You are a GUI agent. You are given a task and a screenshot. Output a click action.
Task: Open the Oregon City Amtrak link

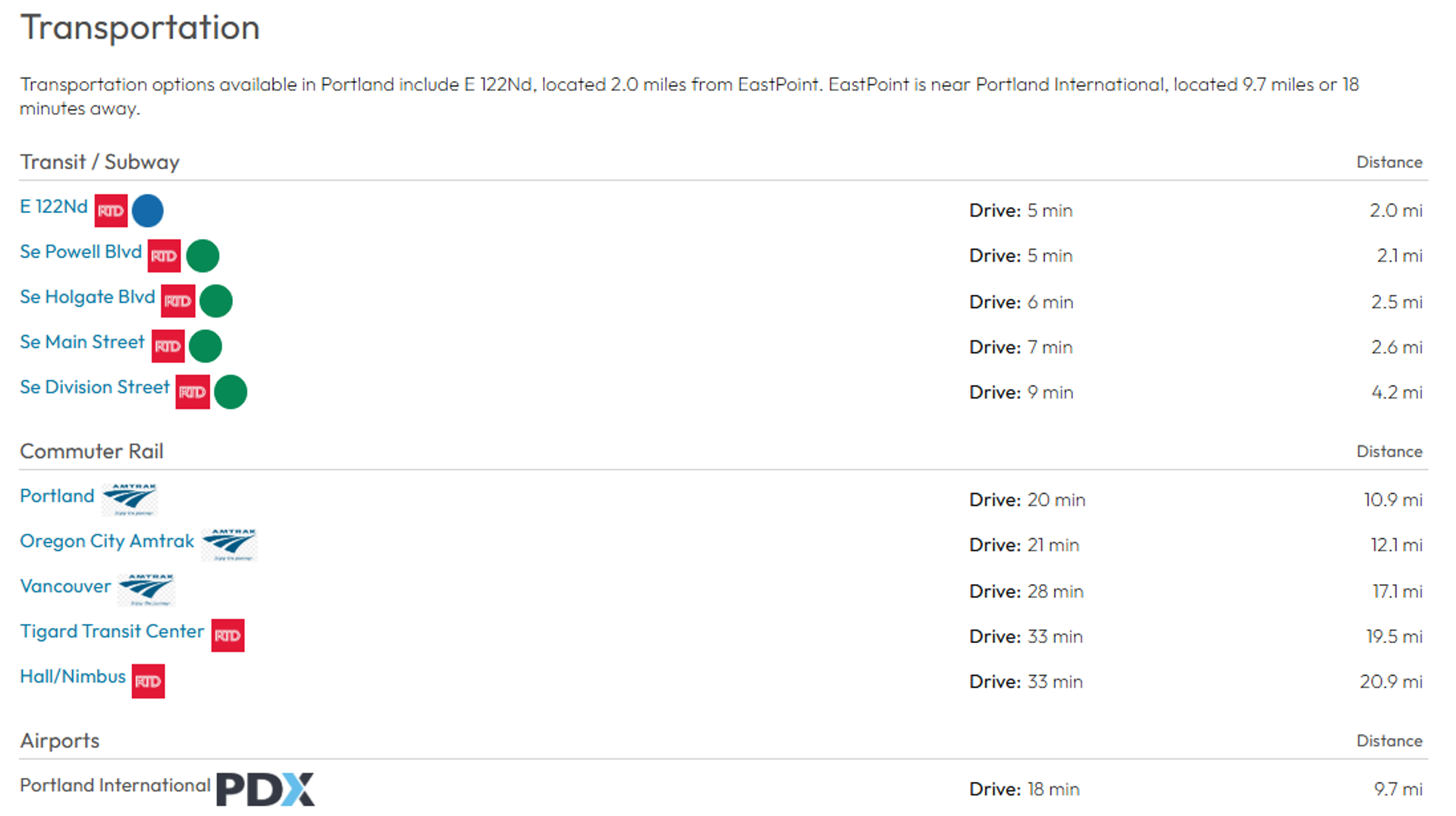tap(107, 541)
